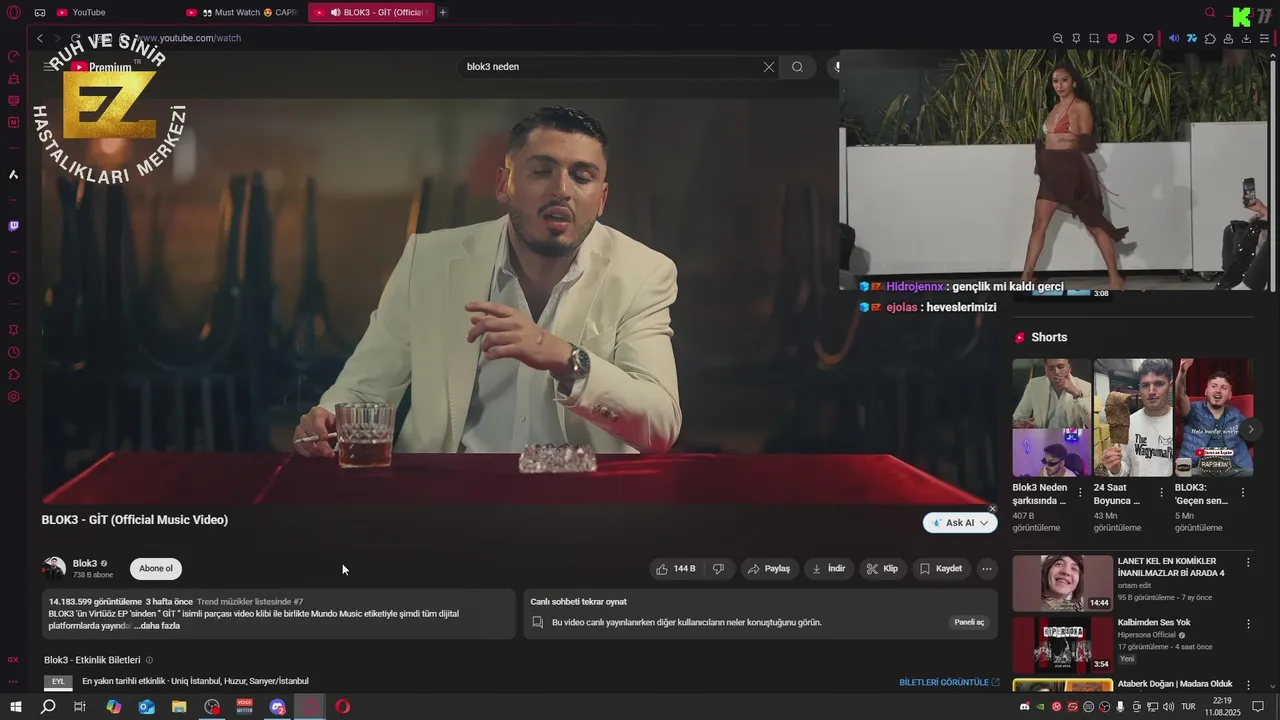Click the Blok3 channel avatar
The image size is (1280, 720).
[x=54, y=568]
